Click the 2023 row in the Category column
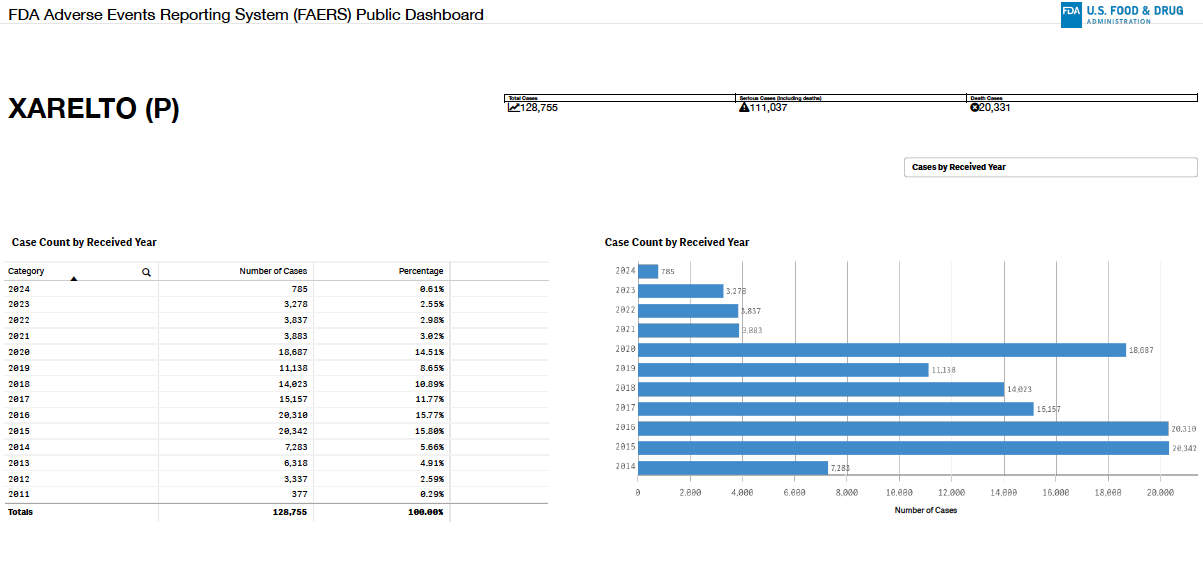This screenshot has width=1203, height=561. coord(19,304)
